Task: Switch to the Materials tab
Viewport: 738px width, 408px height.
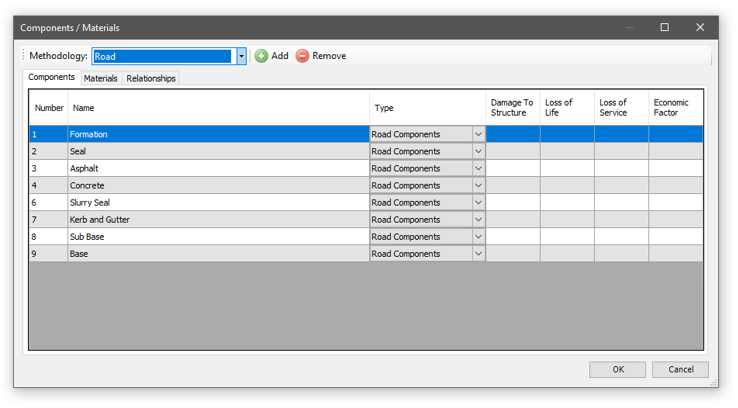Action: pyautogui.click(x=100, y=78)
